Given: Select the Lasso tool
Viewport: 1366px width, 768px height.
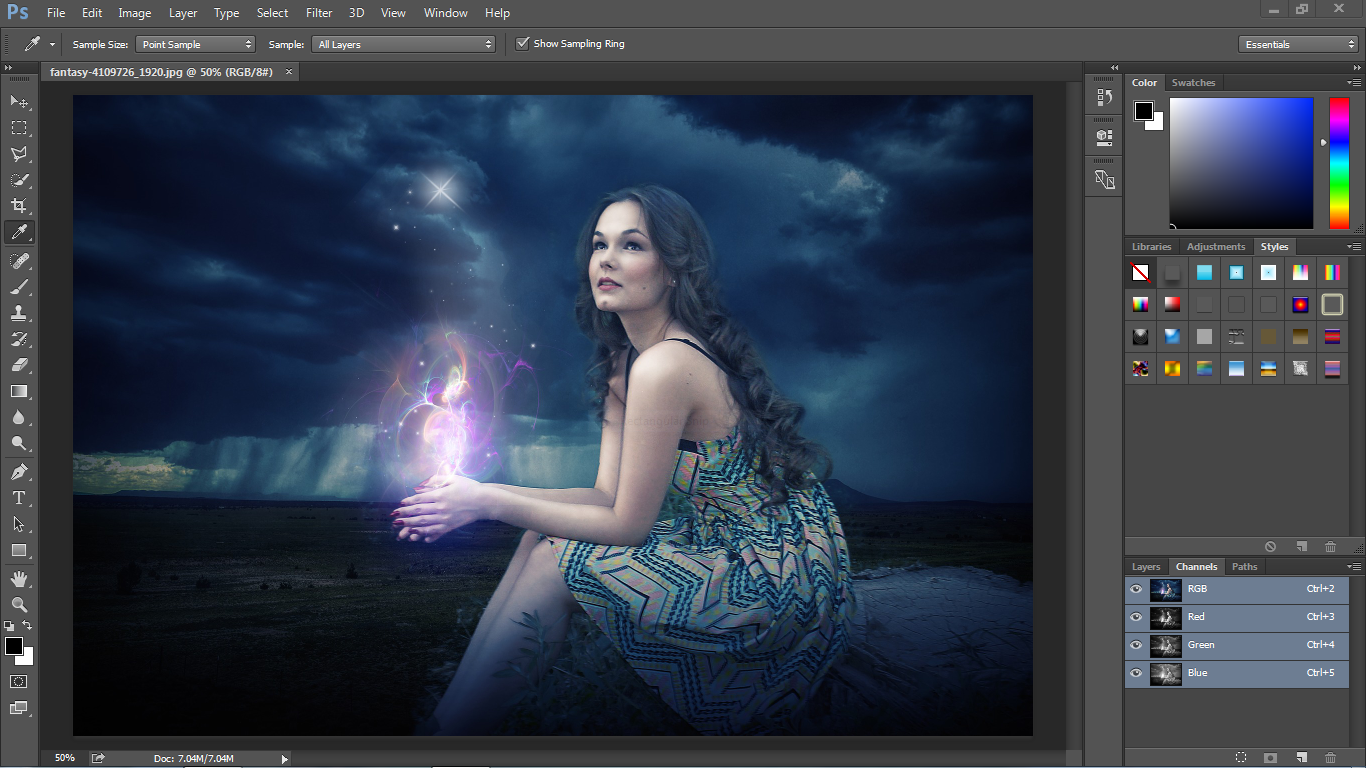Looking at the screenshot, I should coord(19,154).
